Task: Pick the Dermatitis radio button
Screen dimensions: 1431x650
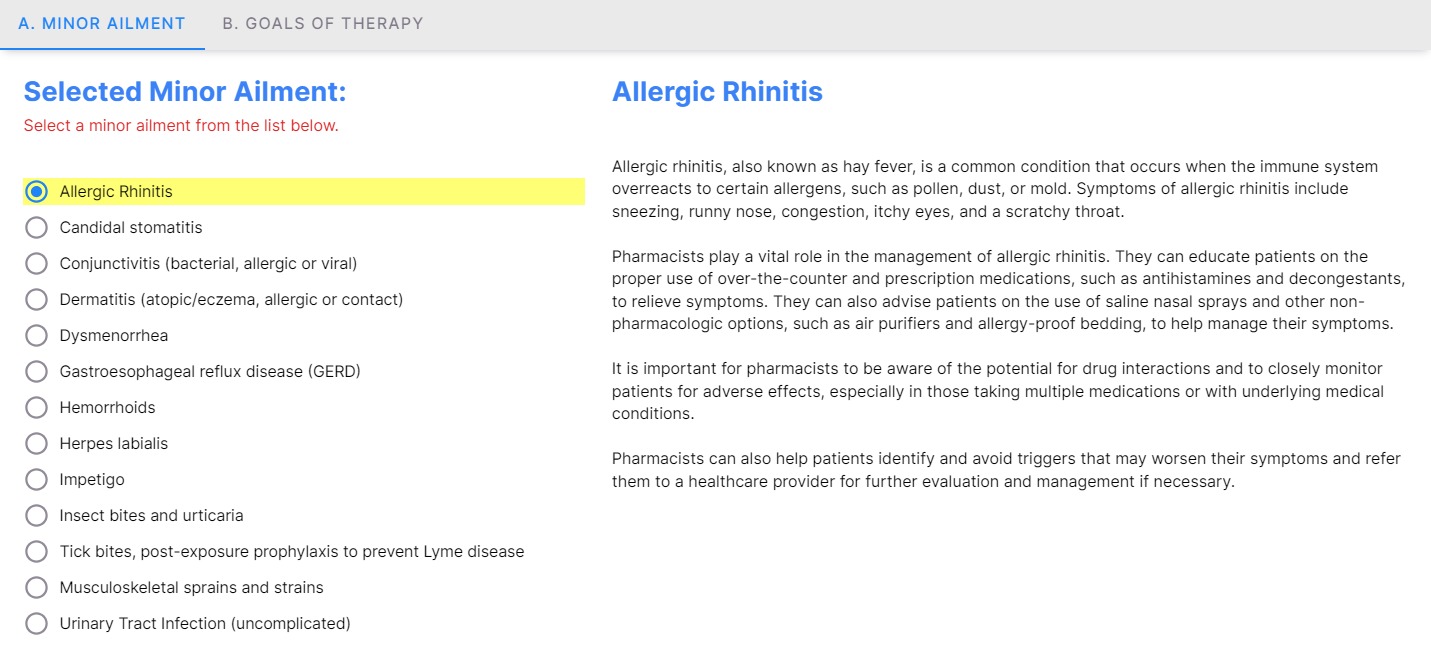Action: (37, 299)
